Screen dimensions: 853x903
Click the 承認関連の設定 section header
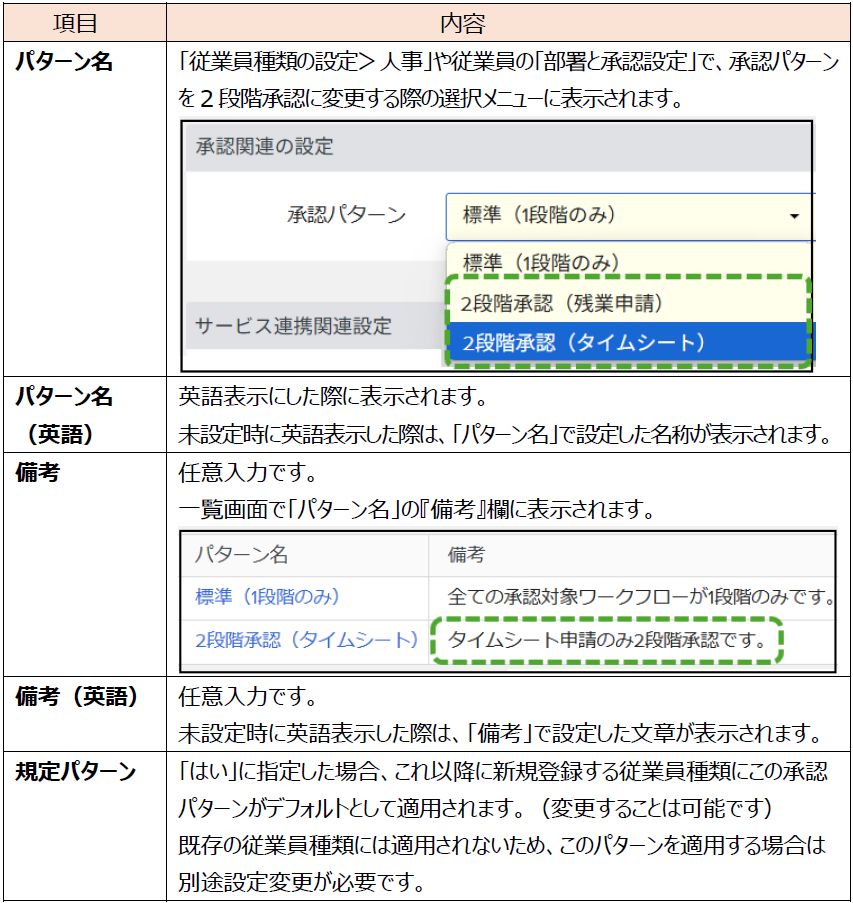(262, 148)
